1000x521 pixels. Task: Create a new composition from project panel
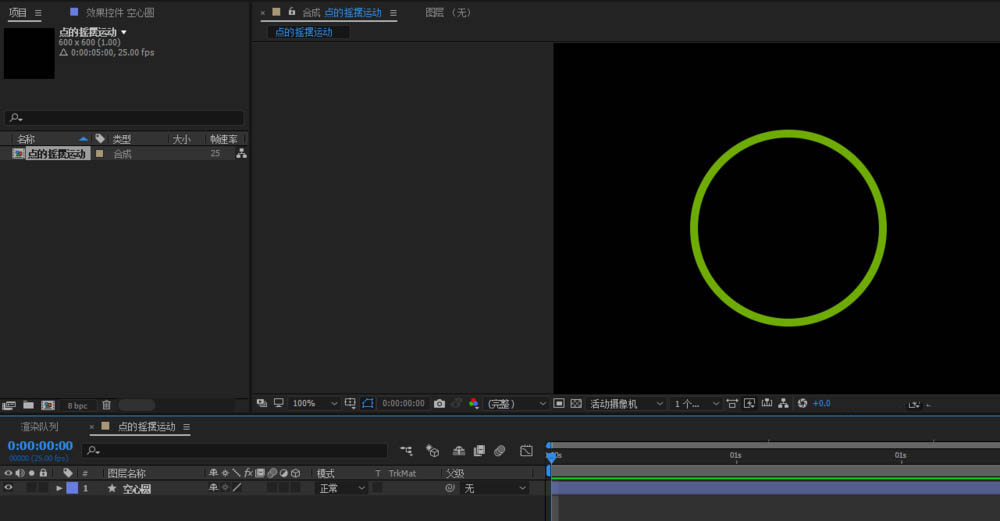47,406
